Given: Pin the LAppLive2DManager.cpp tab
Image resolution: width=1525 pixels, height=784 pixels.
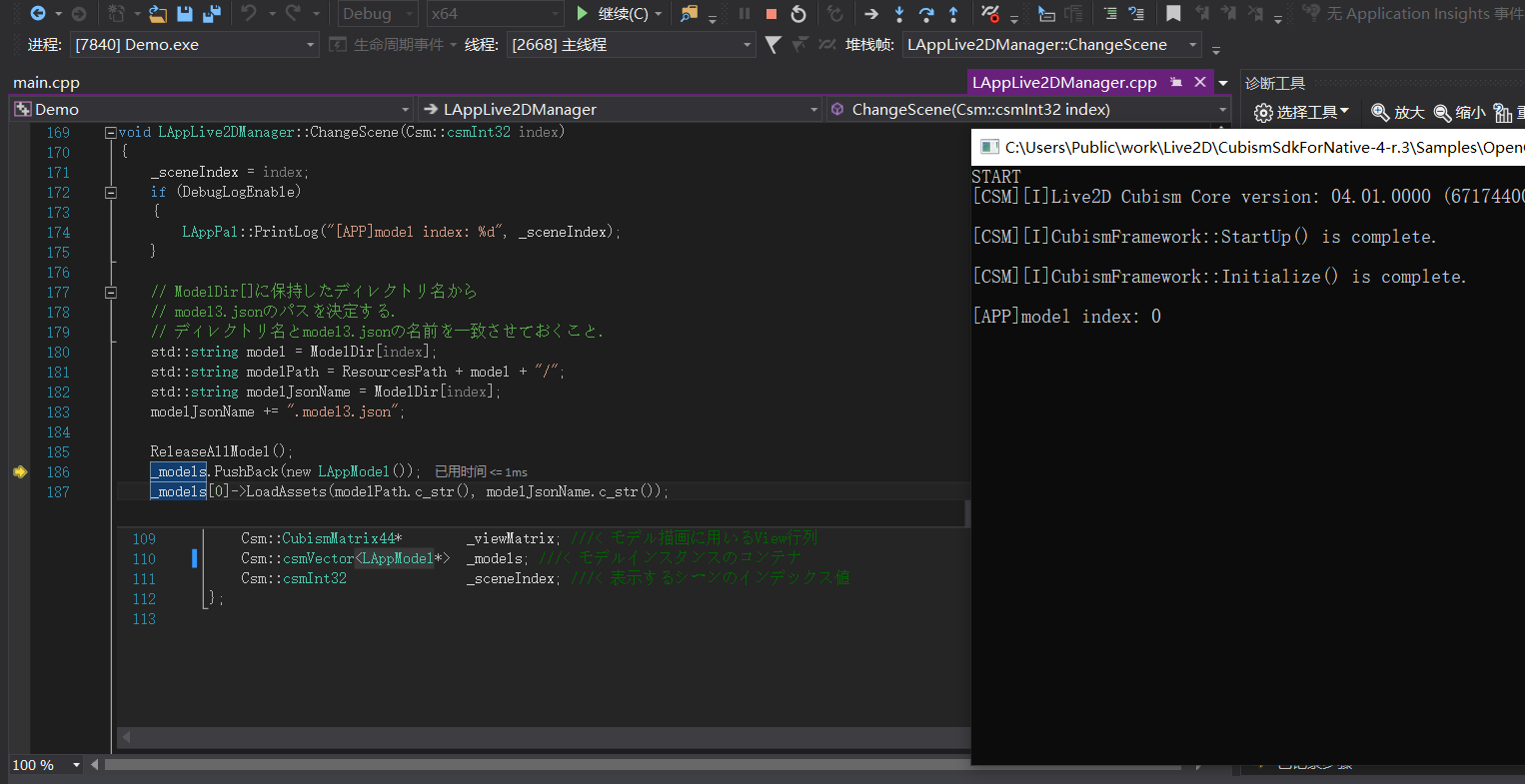Looking at the screenshot, I should pos(1176,82).
